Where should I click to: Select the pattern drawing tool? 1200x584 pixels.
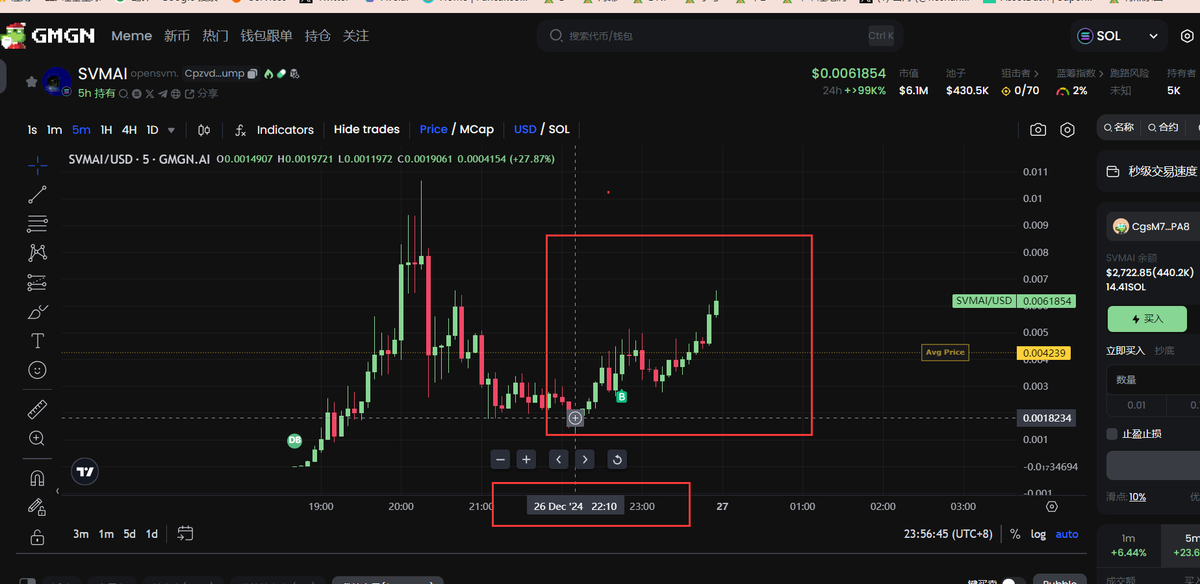click(37, 253)
